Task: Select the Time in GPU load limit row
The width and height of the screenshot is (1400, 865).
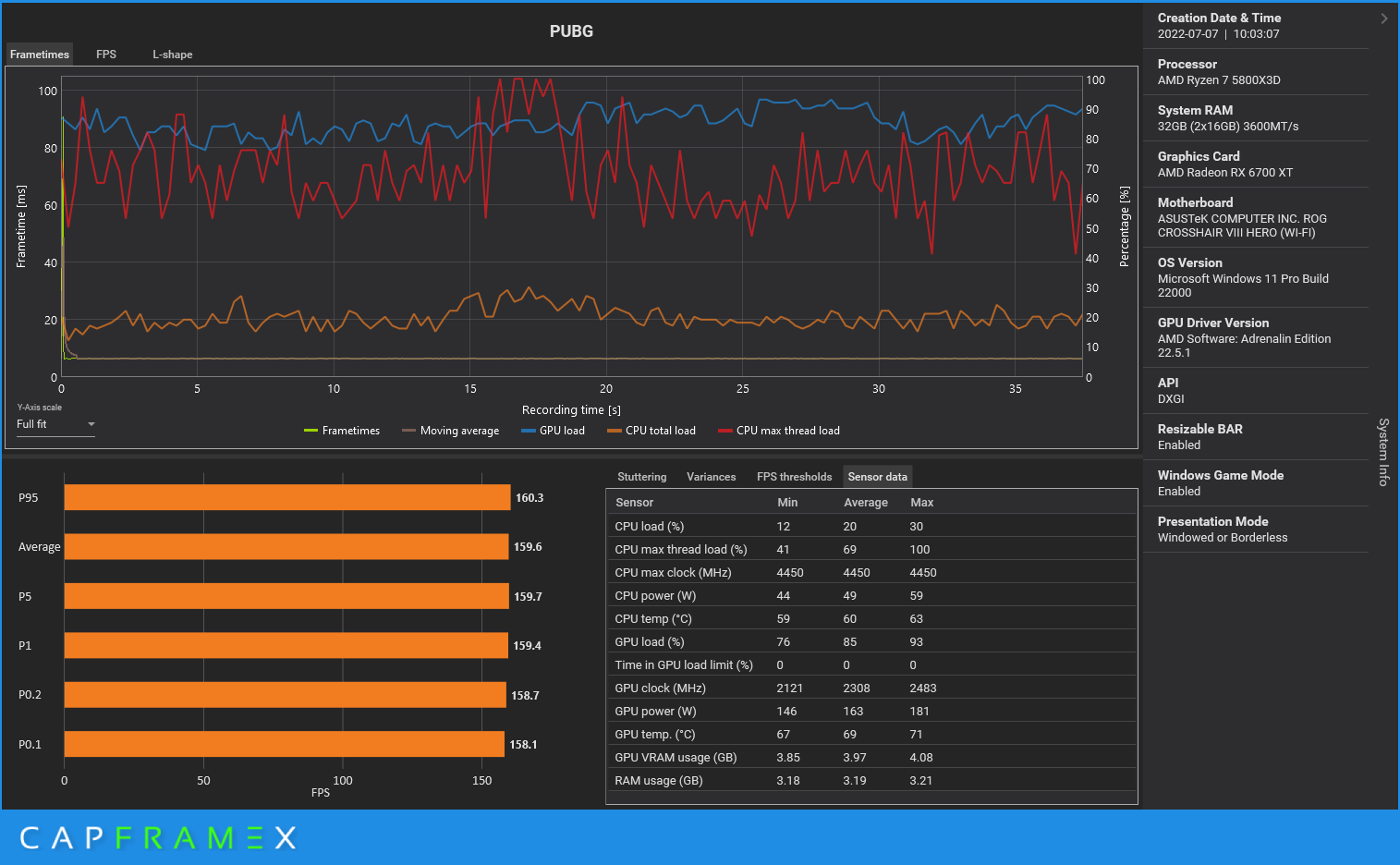Action: pyautogui.click(x=871, y=664)
